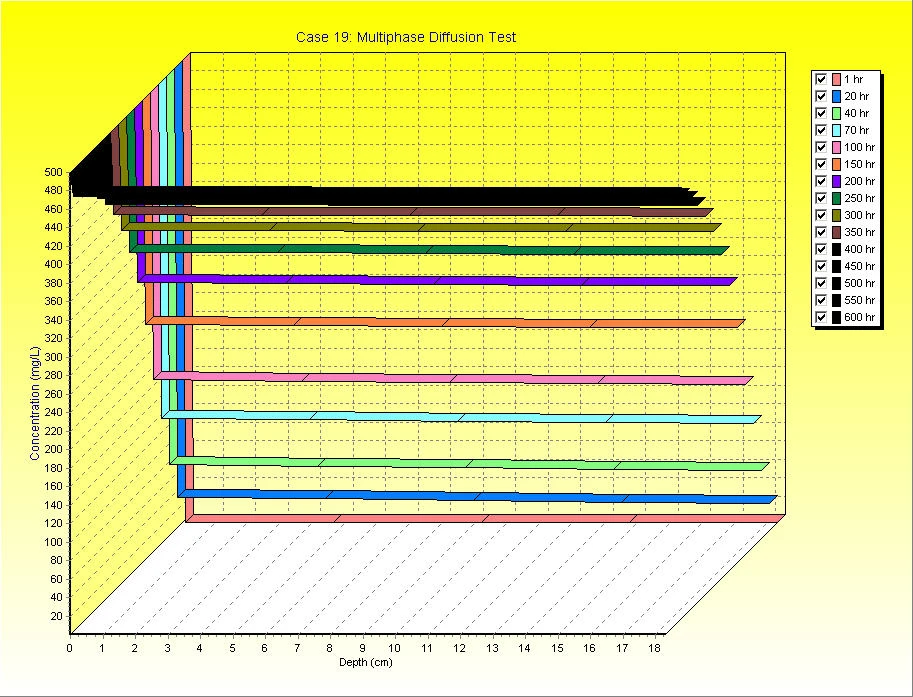This screenshot has width=913, height=697.
Task: Toggle the 200 hr series checkbox
Action: [x=821, y=181]
